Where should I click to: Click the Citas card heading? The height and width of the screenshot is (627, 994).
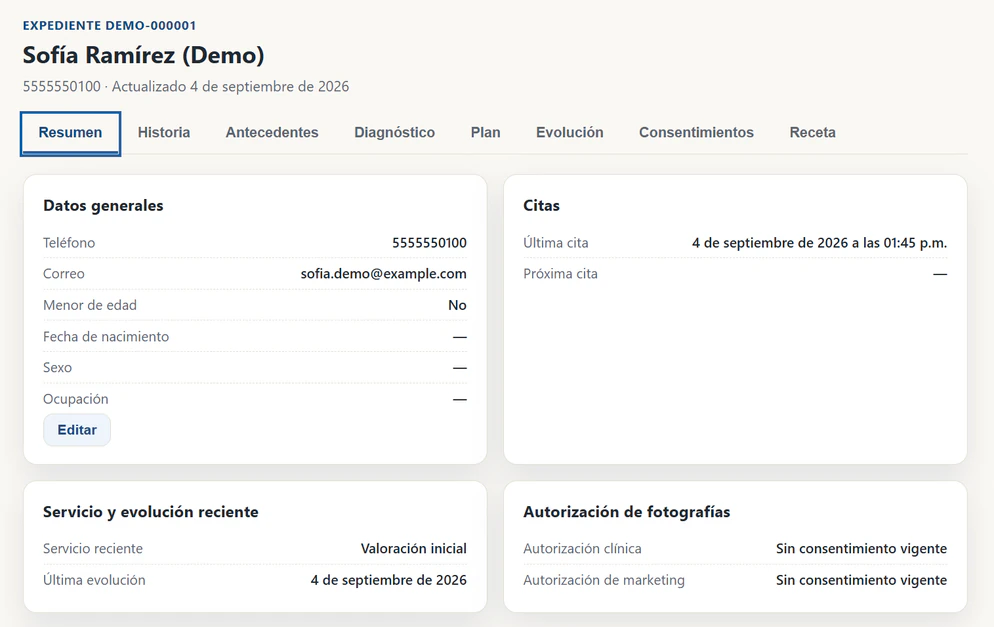click(x=541, y=205)
